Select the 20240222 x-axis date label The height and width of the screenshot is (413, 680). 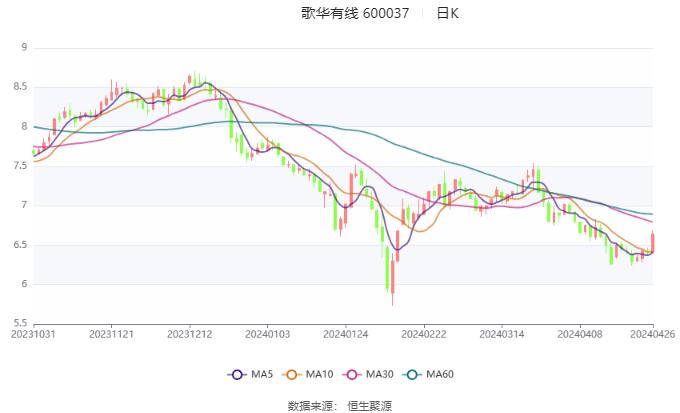(x=424, y=334)
